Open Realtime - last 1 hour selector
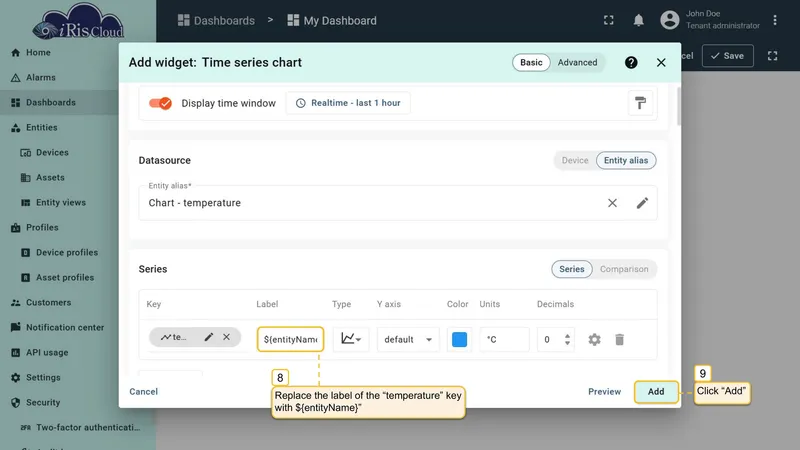This screenshot has height=450, width=800. (348, 103)
